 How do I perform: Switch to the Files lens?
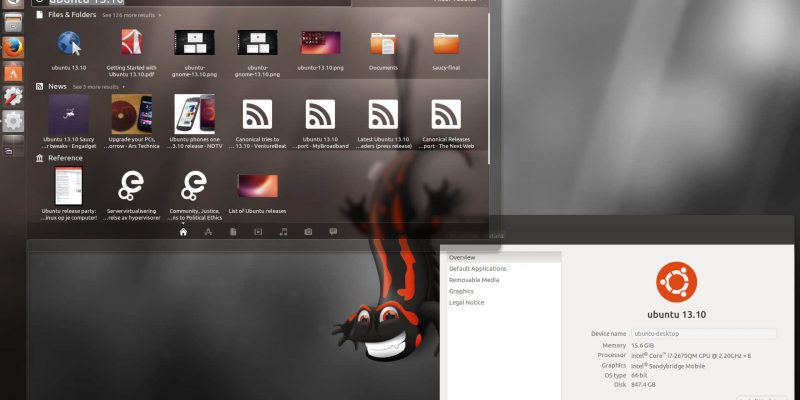(233, 232)
